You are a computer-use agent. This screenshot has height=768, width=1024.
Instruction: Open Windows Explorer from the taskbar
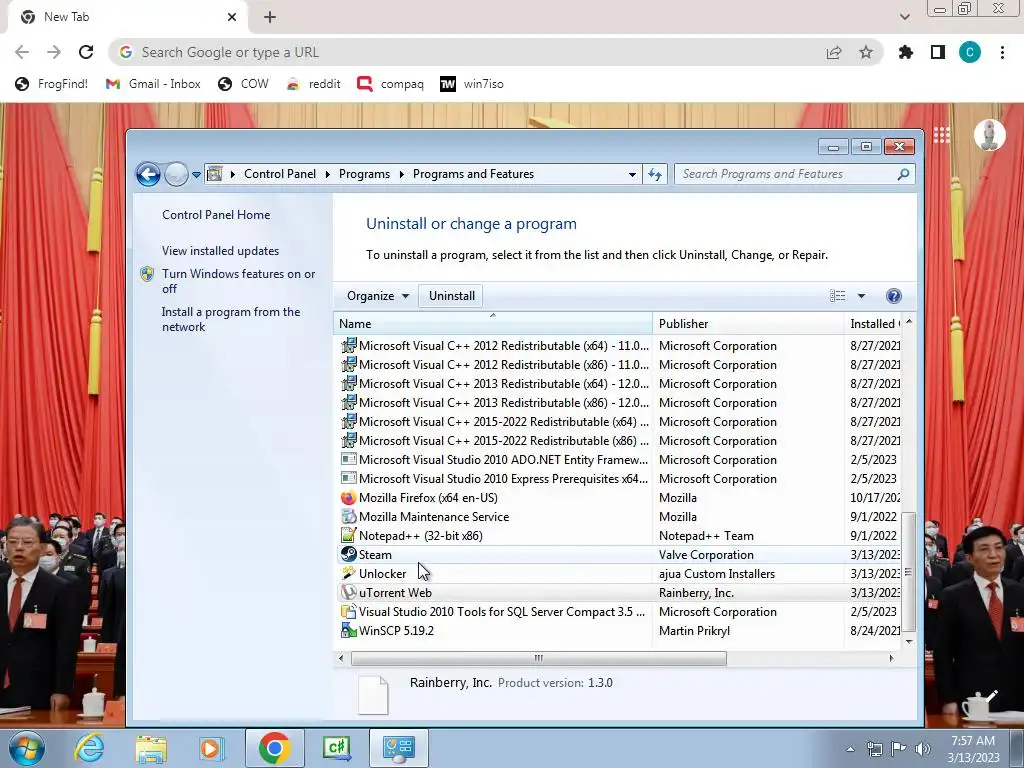pyautogui.click(x=151, y=748)
